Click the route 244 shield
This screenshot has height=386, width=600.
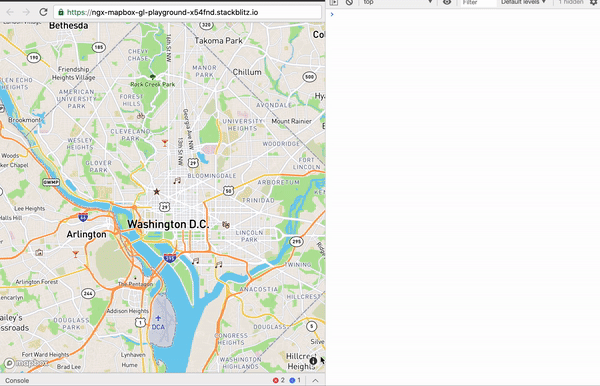[x=88, y=294]
